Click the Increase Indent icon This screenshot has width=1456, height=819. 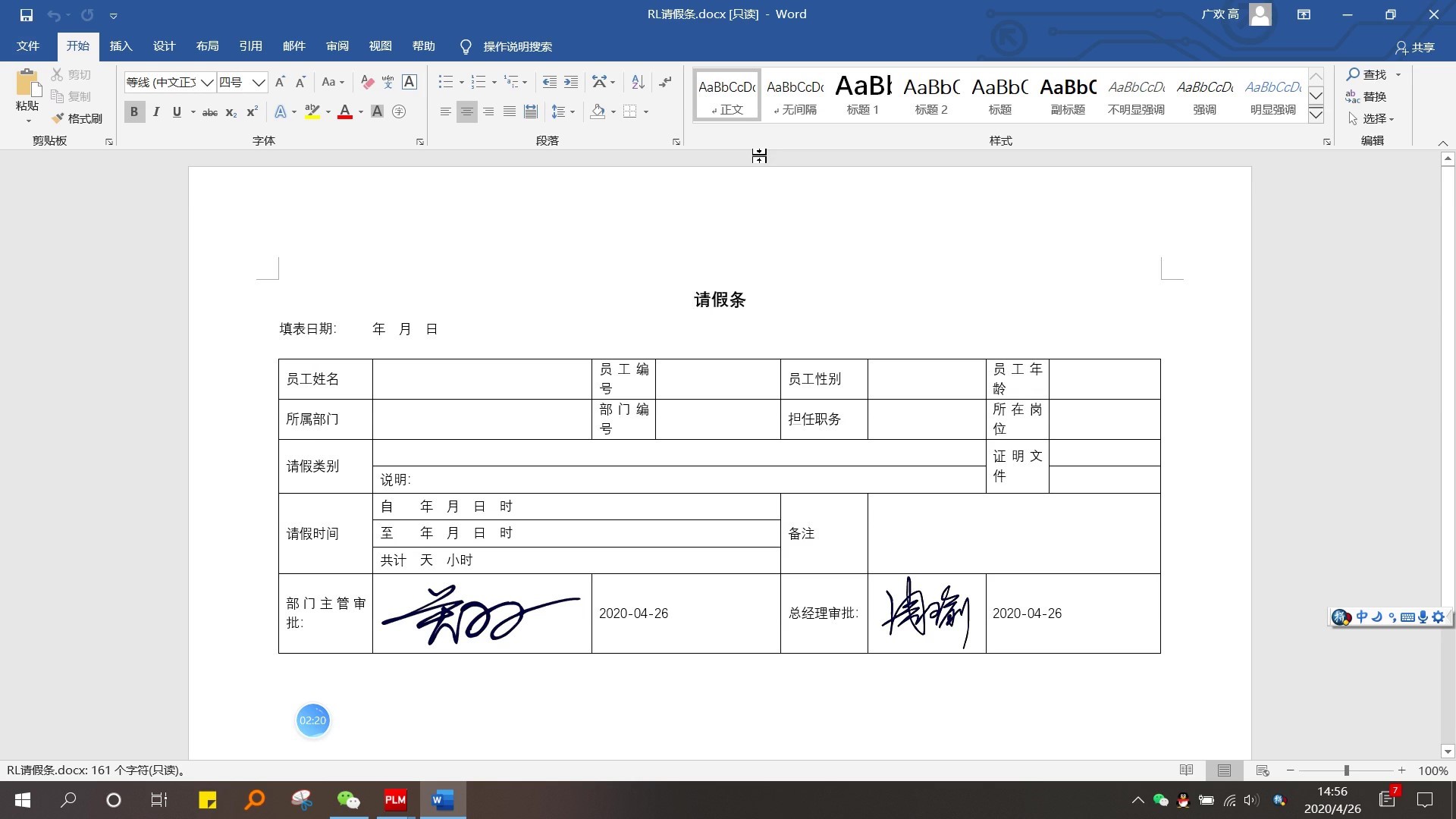(571, 82)
